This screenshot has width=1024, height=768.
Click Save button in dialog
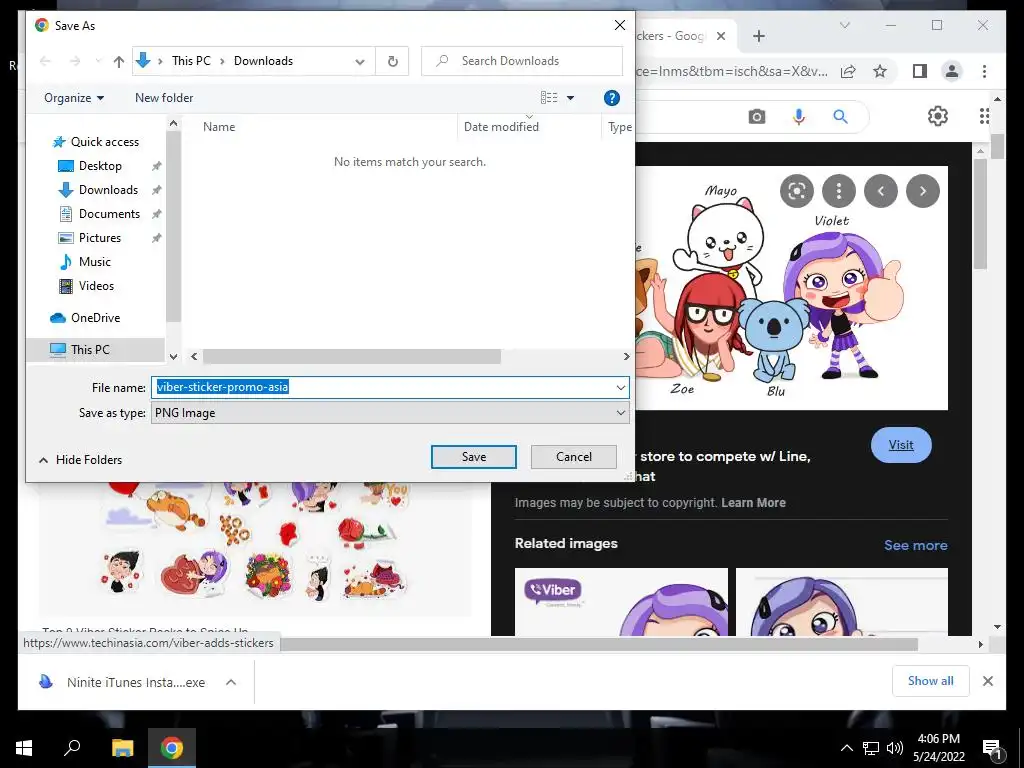(x=473, y=457)
